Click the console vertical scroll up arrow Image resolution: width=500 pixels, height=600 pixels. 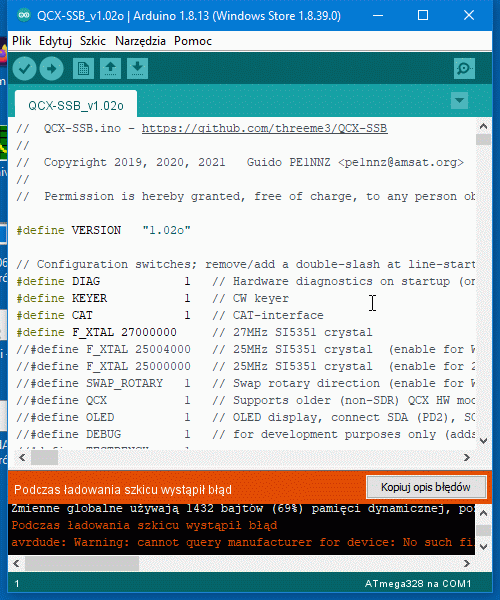[484, 513]
